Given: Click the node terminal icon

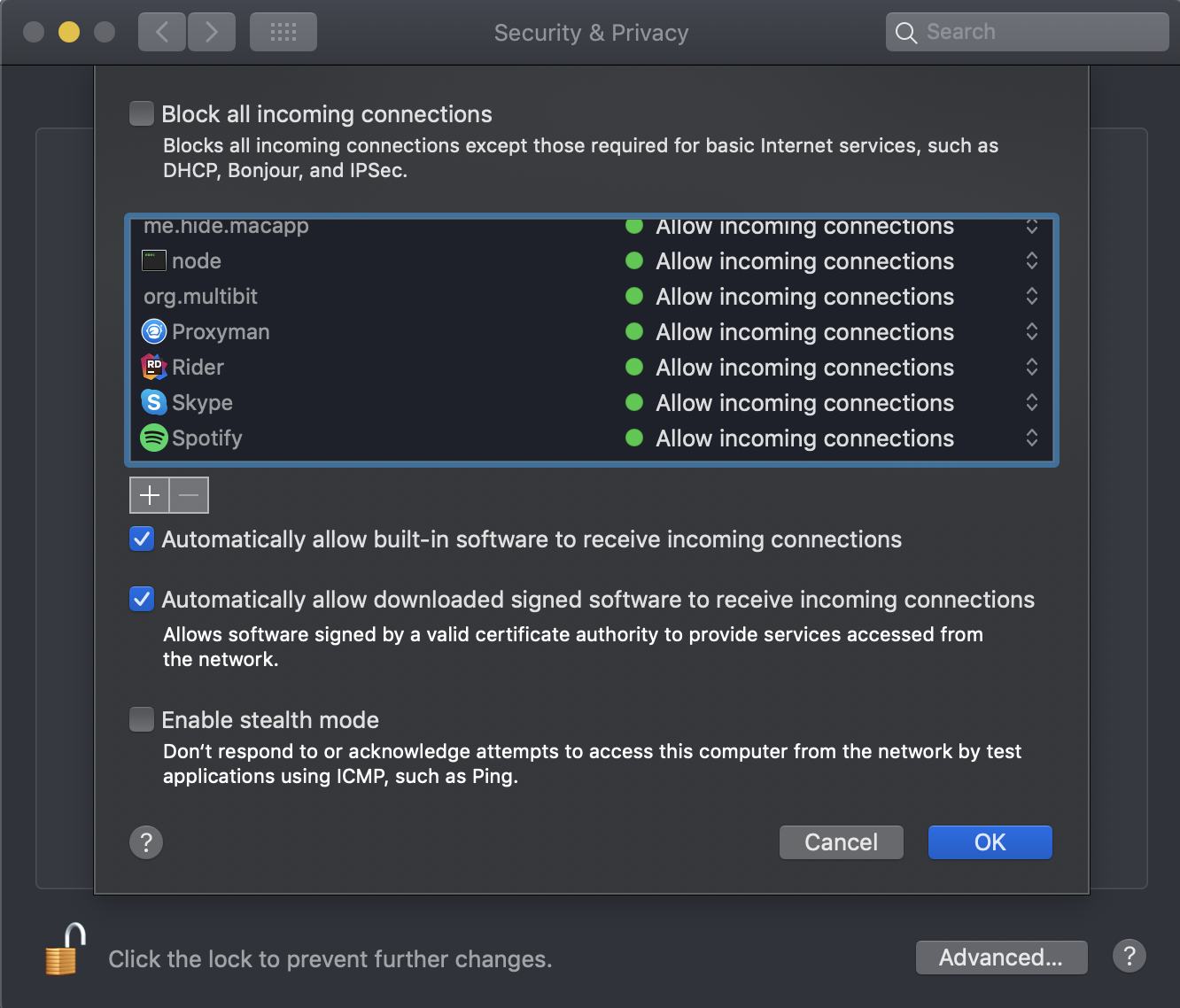Looking at the screenshot, I should [x=151, y=260].
